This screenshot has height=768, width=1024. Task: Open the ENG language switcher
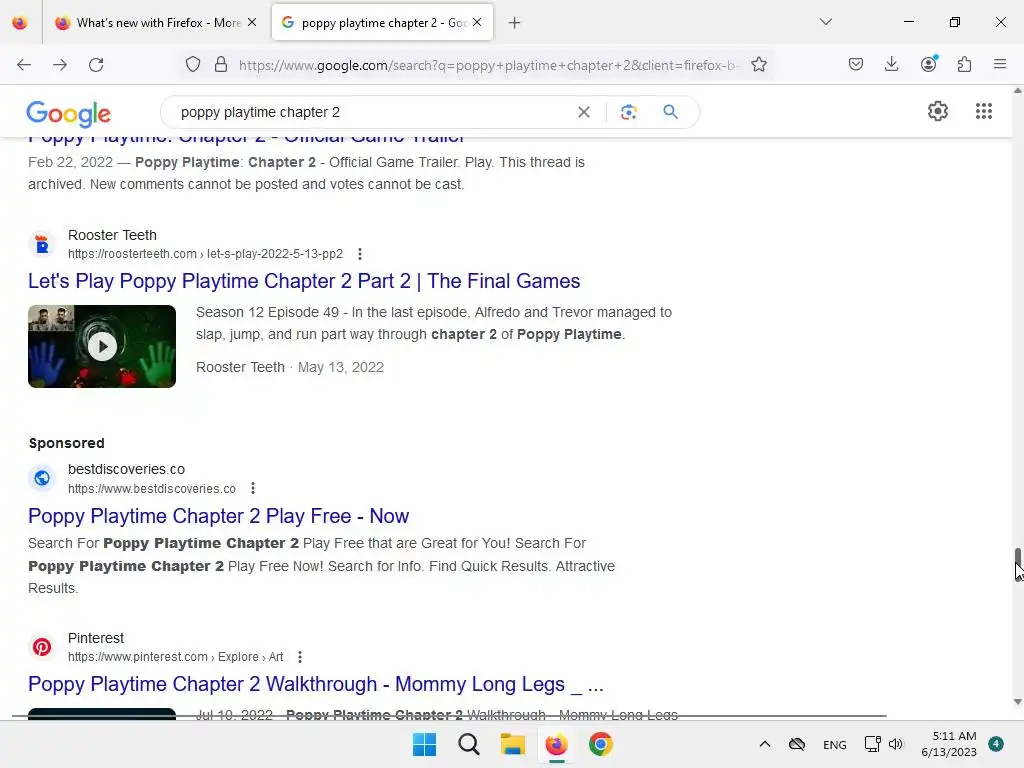tap(835, 745)
